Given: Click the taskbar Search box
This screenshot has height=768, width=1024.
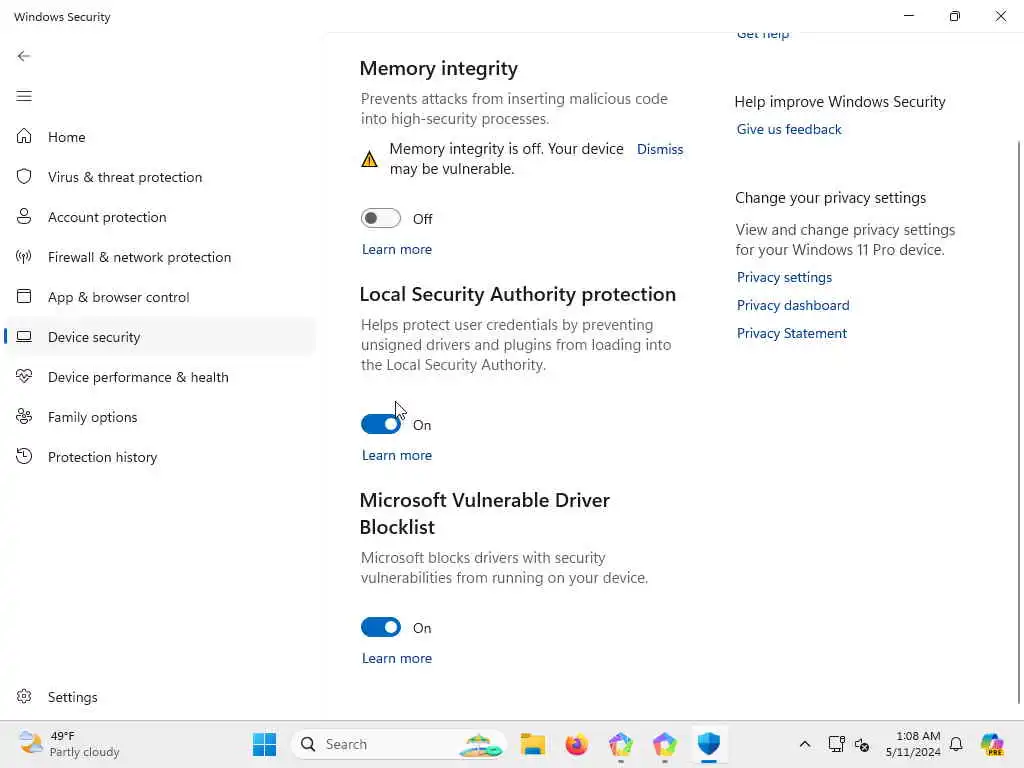Looking at the screenshot, I should 399,744.
